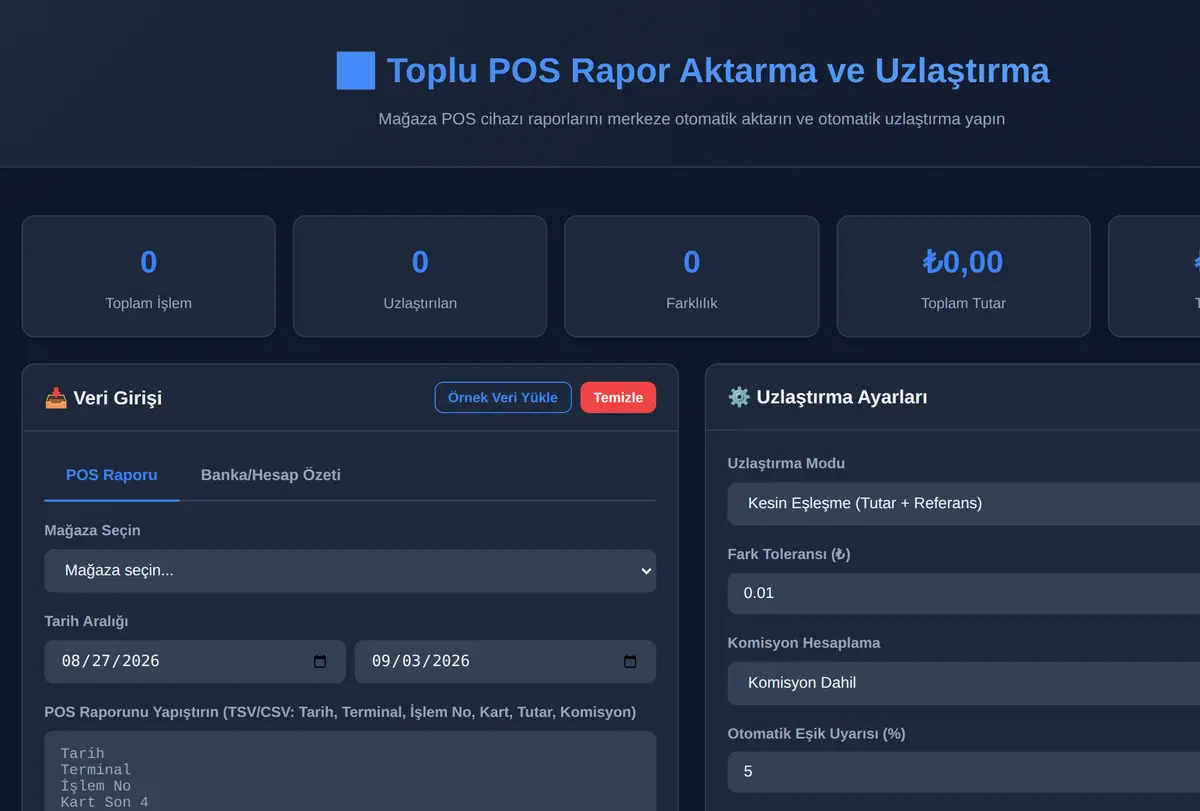Click the 'Veri Girişi' panel heading
The image size is (1200, 811).
click(117, 398)
